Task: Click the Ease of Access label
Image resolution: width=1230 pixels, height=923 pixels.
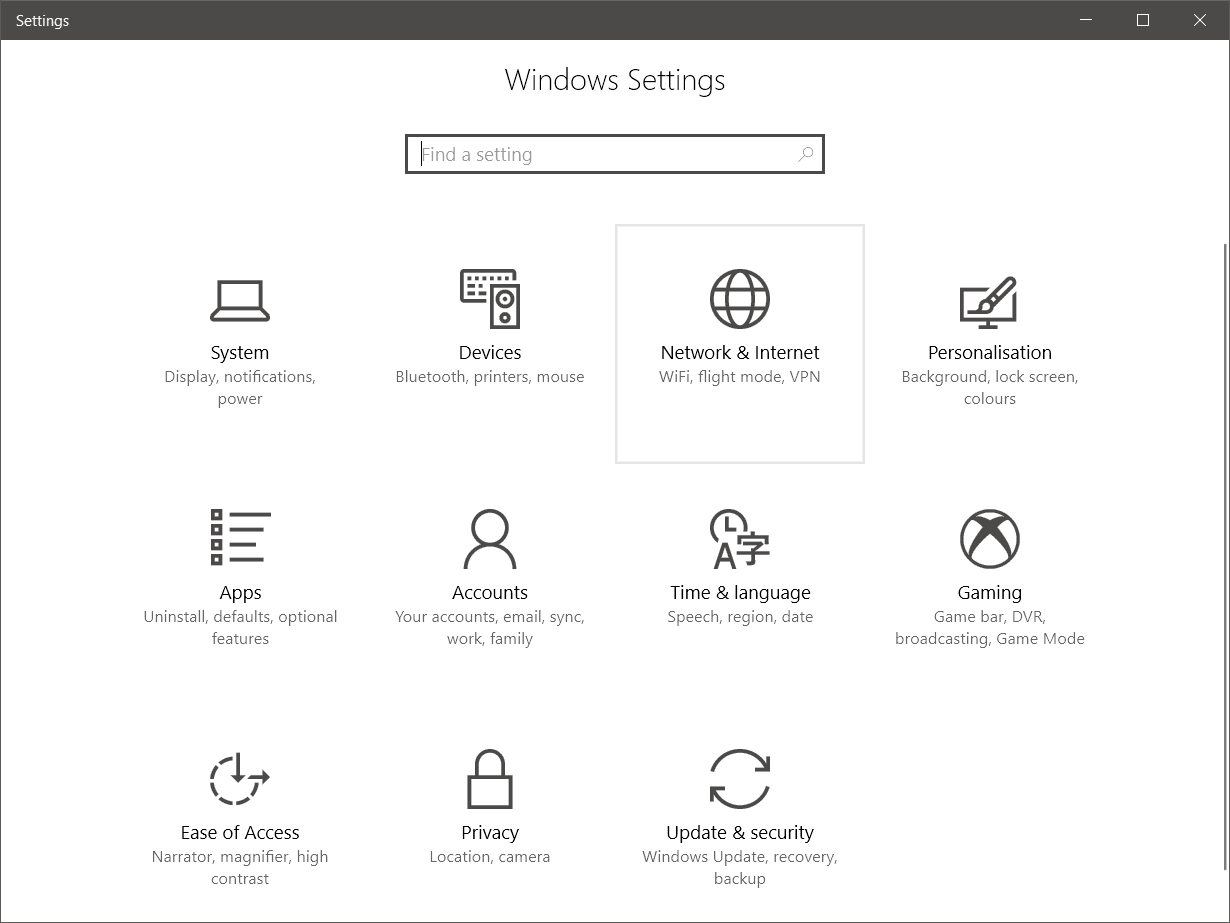Action: tap(240, 833)
